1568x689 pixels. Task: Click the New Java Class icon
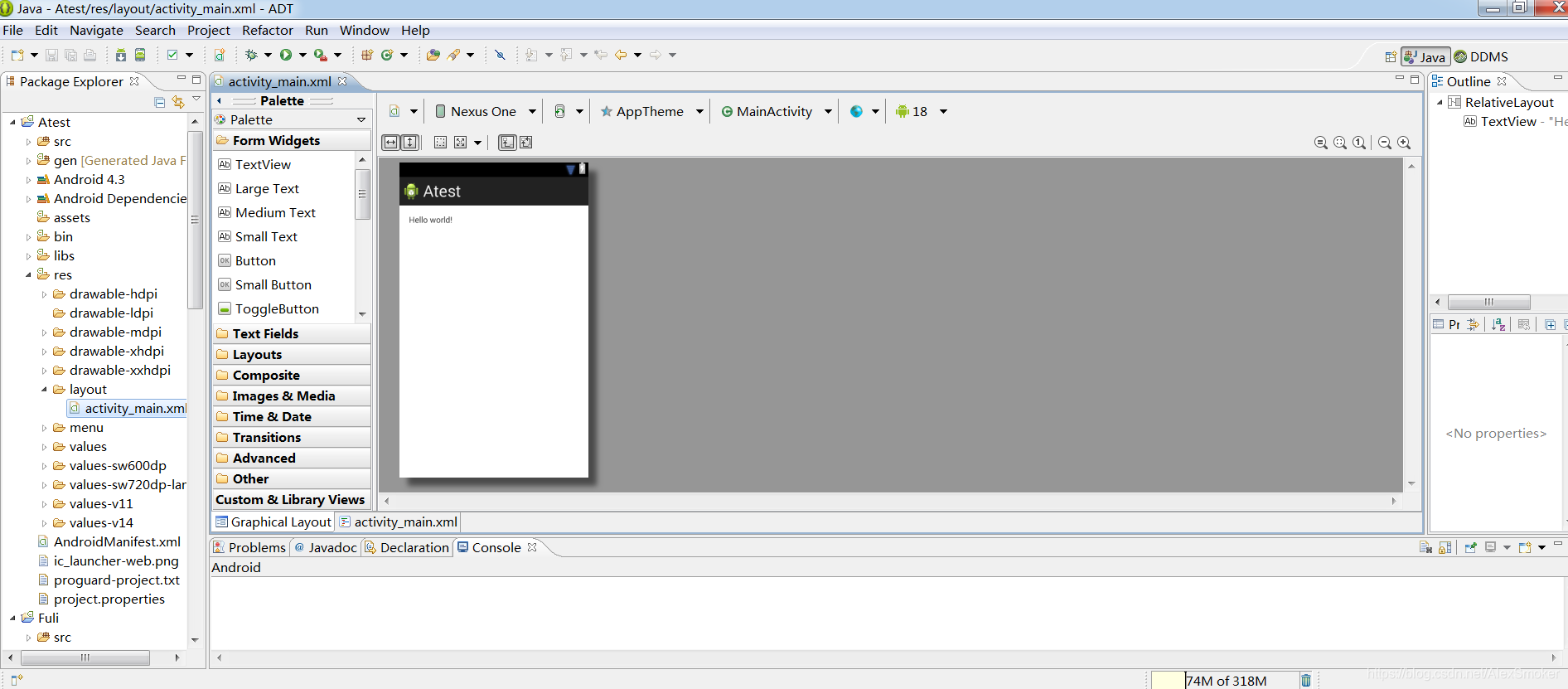[387, 55]
